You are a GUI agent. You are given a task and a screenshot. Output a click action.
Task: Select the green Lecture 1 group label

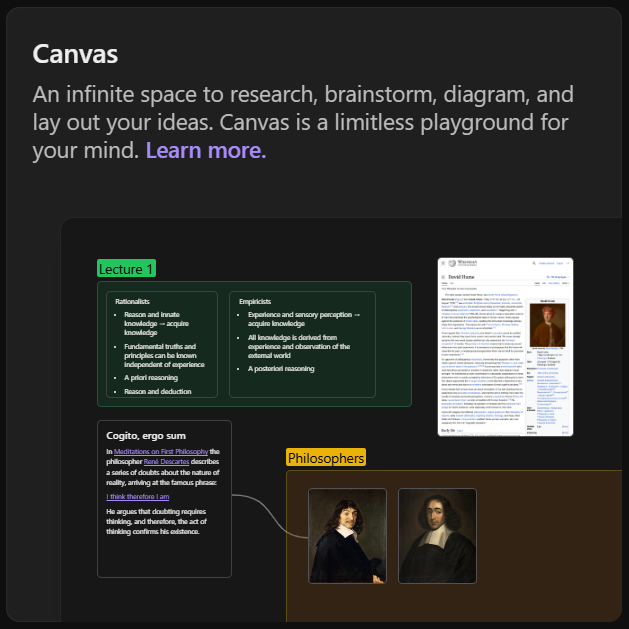point(127,269)
